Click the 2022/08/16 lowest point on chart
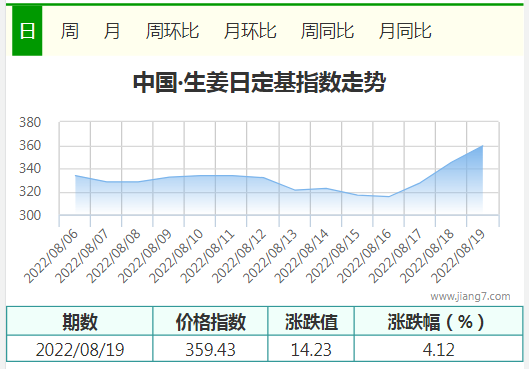The image size is (529, 369). tap(389, 197)
